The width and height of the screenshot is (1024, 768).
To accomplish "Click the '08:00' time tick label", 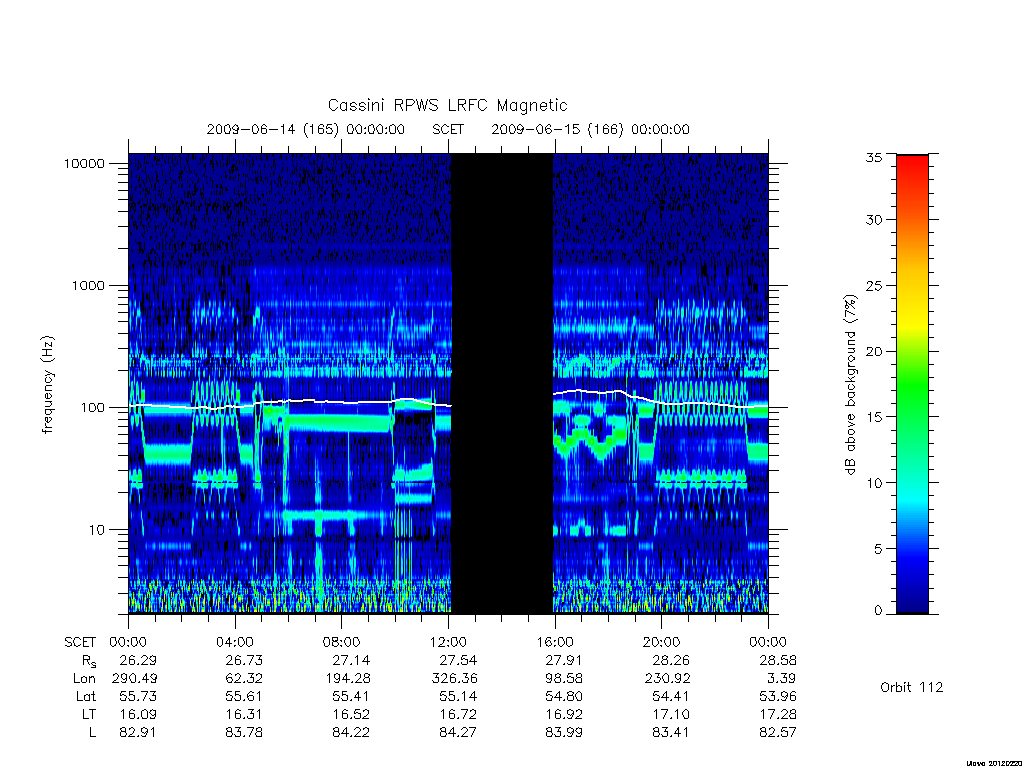I will click(341, 642).
